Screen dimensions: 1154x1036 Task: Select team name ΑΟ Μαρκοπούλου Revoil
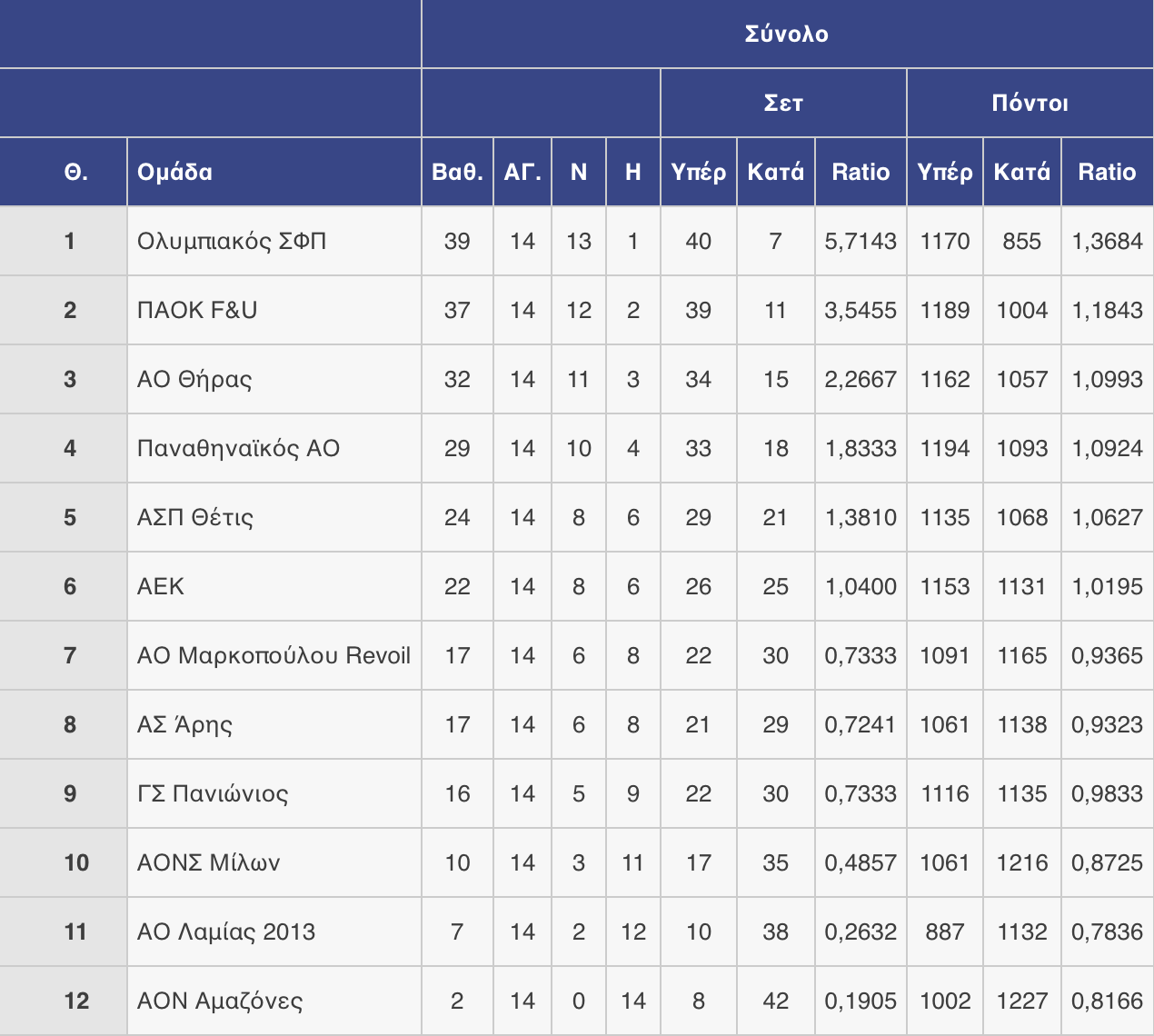click(x=274, y=655)
